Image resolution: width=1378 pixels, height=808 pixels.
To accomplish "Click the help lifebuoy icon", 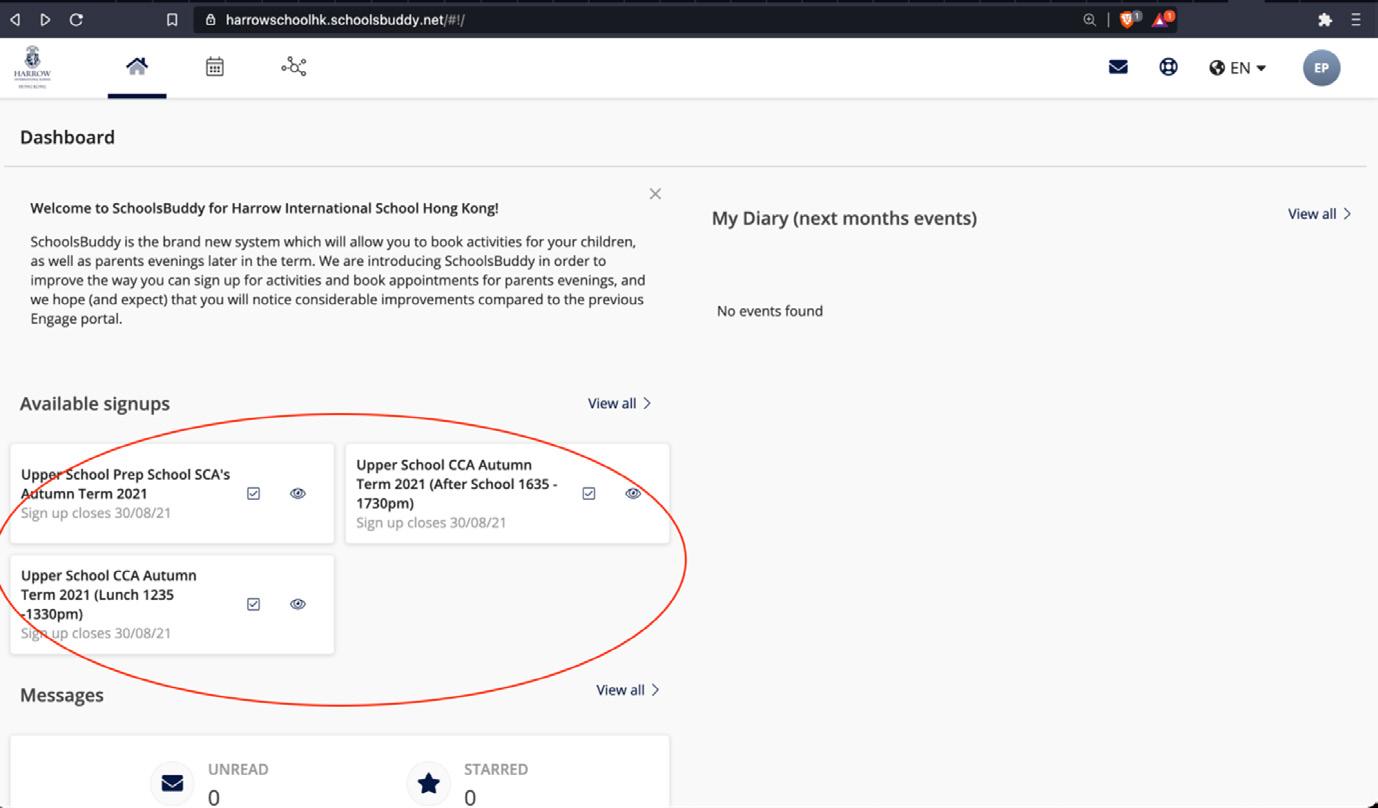I will pyautogui.click(x=1168, y=67).
